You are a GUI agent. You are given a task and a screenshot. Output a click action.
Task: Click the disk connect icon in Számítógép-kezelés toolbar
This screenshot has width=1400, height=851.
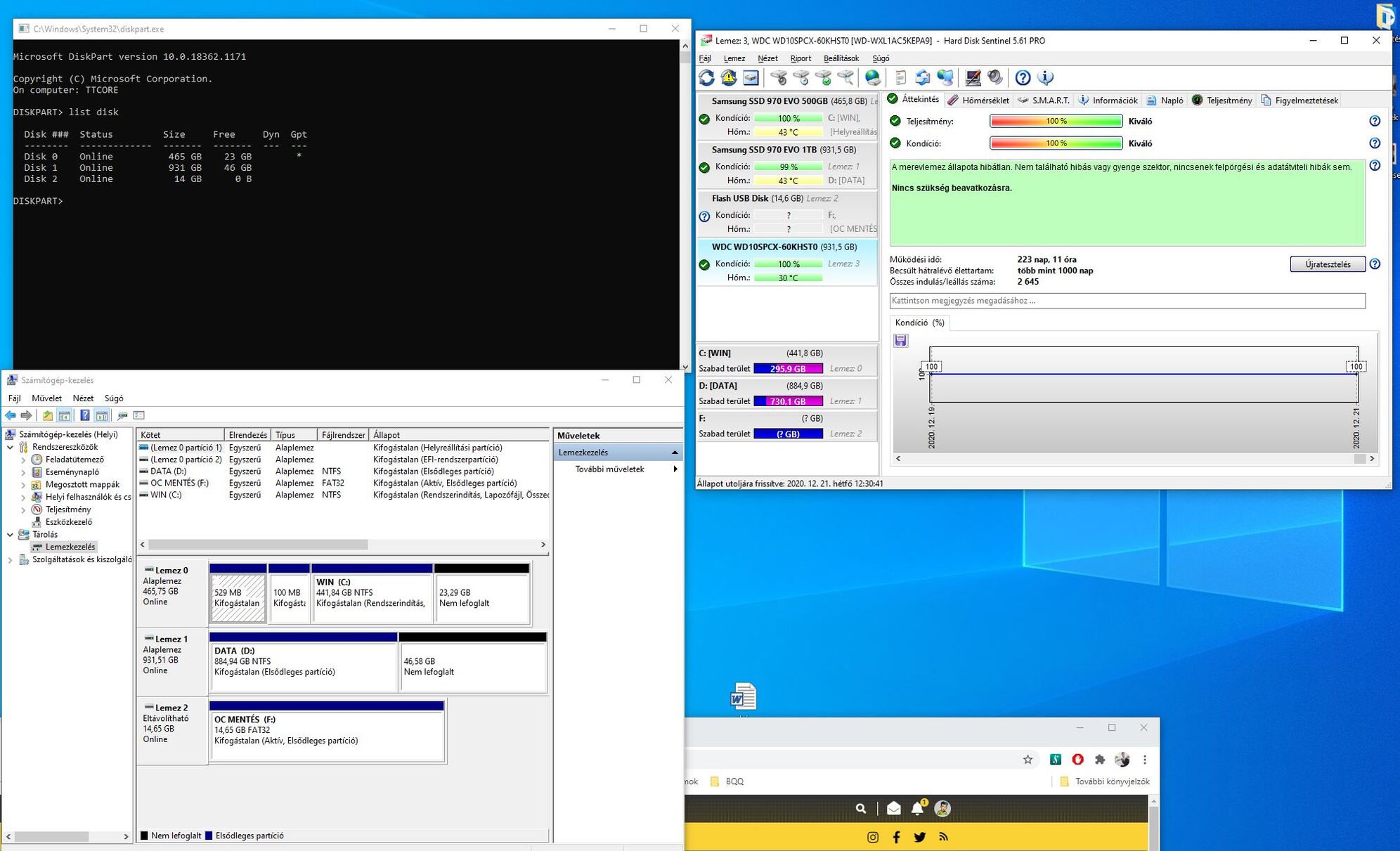point(122,416)
